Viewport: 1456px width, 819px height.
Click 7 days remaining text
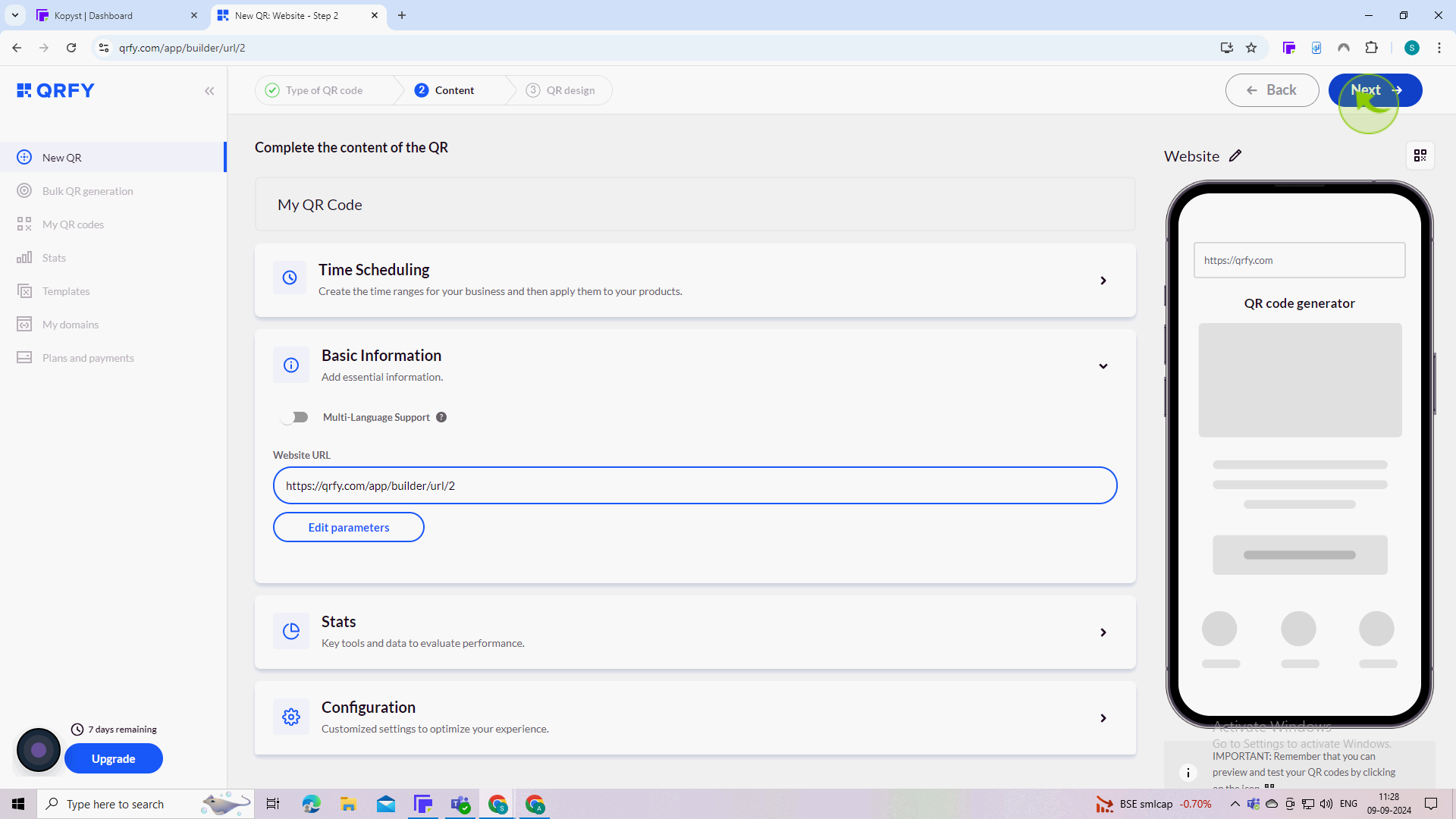tap(122, 730)
